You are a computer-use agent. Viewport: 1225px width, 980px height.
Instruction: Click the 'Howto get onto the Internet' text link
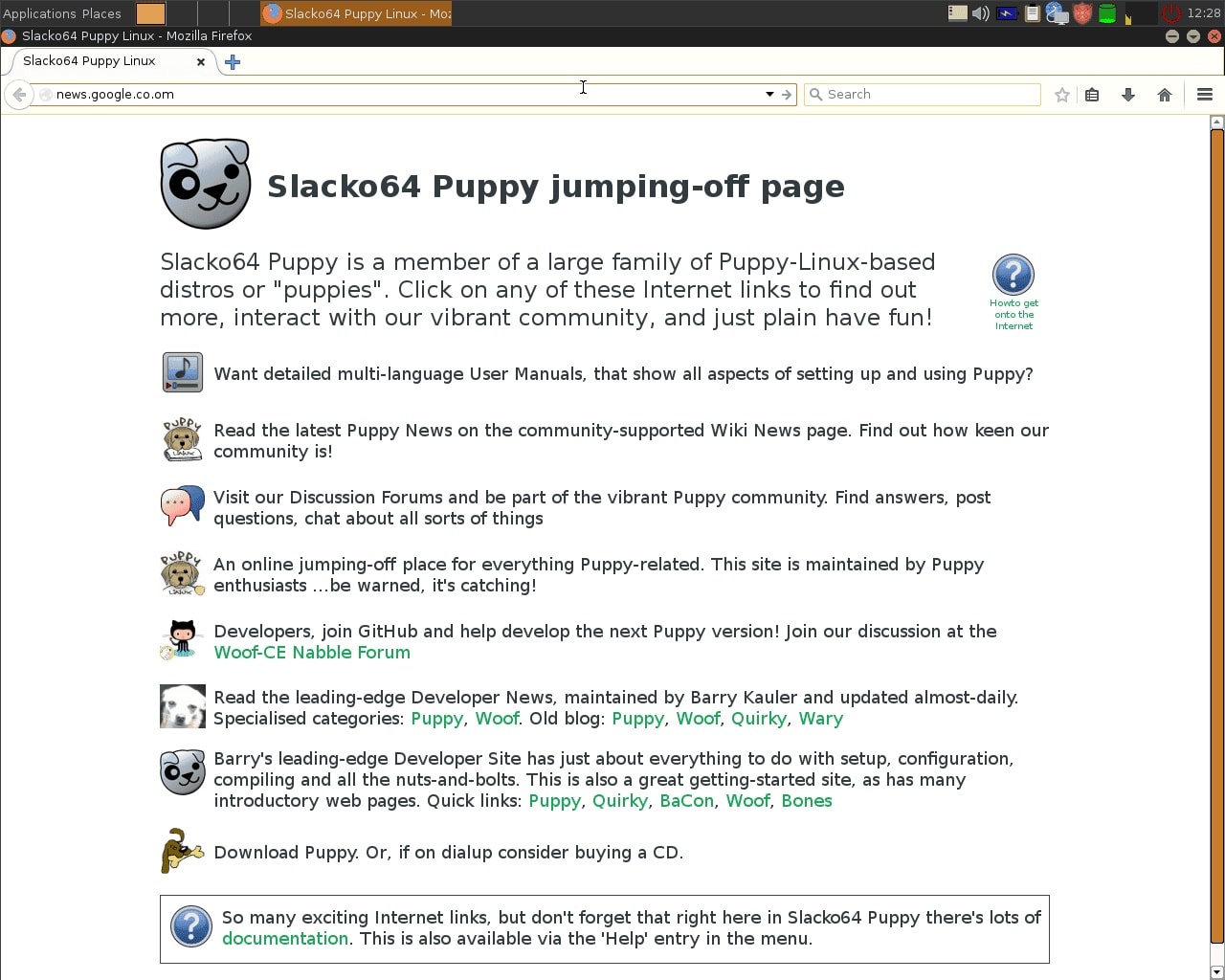click(x=1013, y=315)
